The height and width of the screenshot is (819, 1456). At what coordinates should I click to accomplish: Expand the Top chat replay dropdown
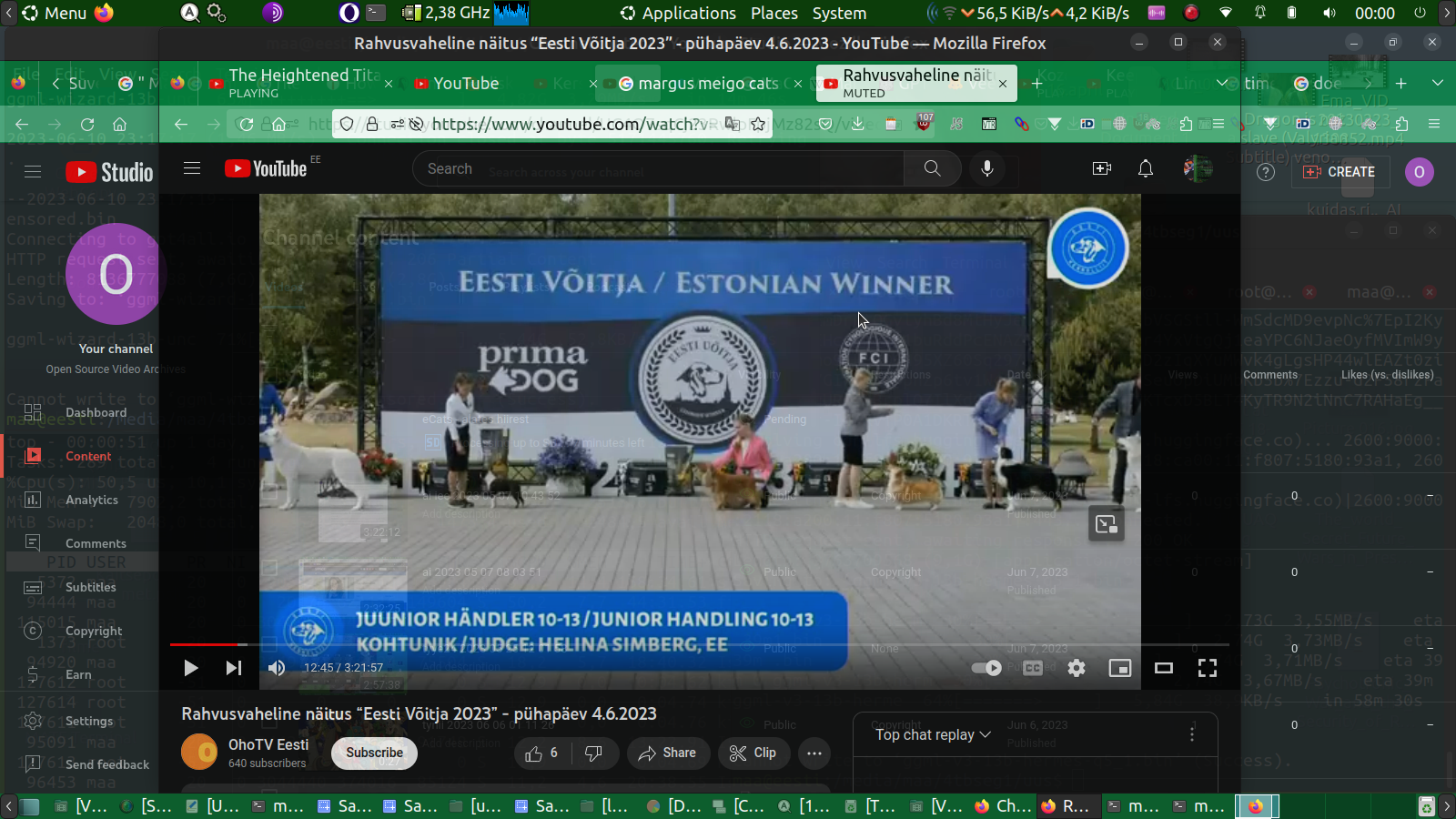pyautogui.click(x=933, y=734)
